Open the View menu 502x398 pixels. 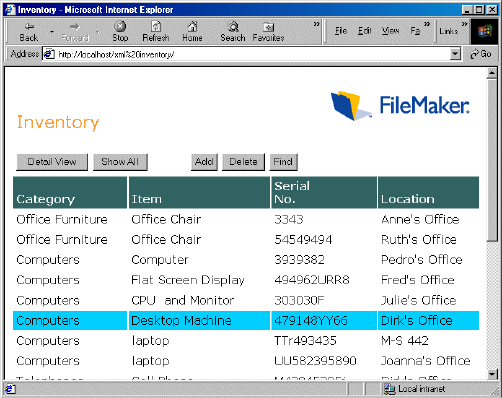click(x=390, y=31)
